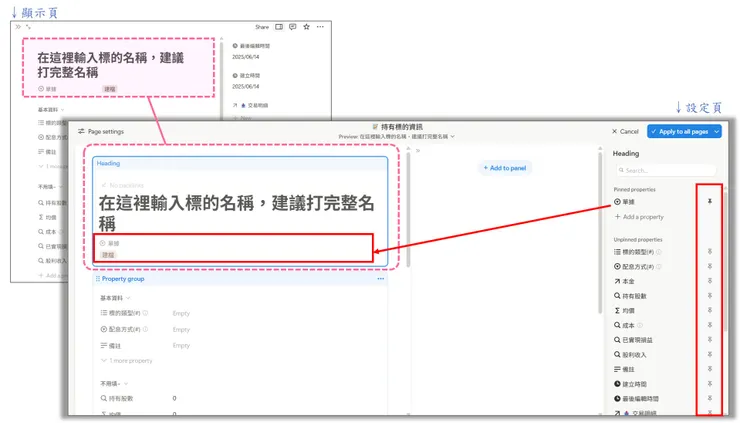Pin the 本金 property

[709, 281]
